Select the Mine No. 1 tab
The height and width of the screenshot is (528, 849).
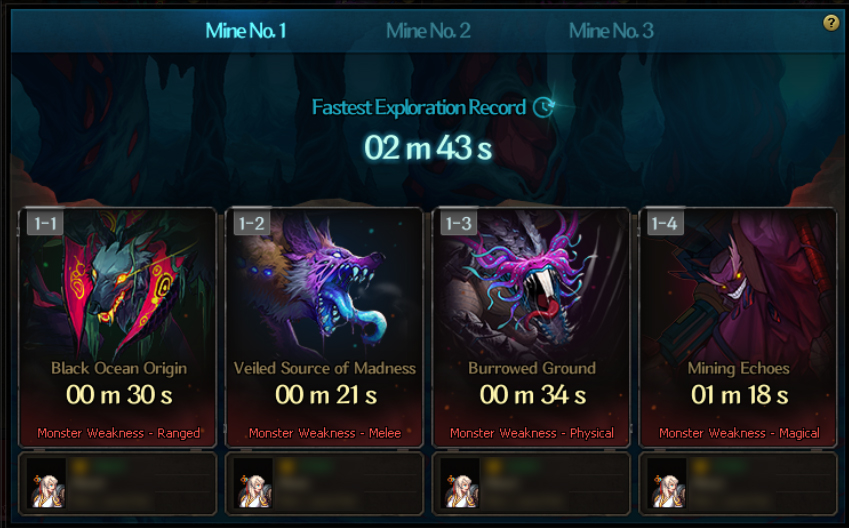point(246,31)
